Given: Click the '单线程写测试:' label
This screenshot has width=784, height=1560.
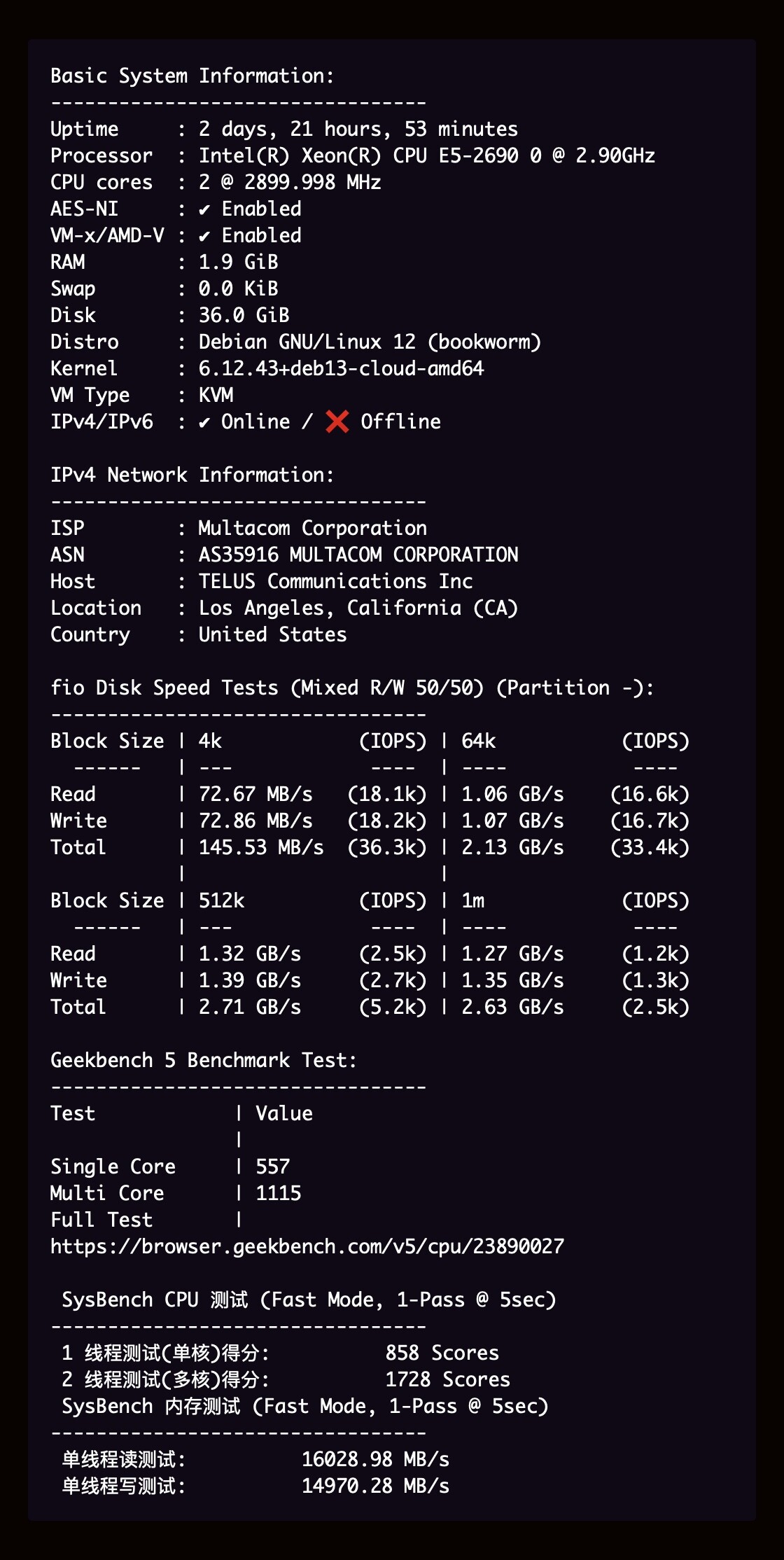Looking at the screenshot, I should tap(124, 1486).
